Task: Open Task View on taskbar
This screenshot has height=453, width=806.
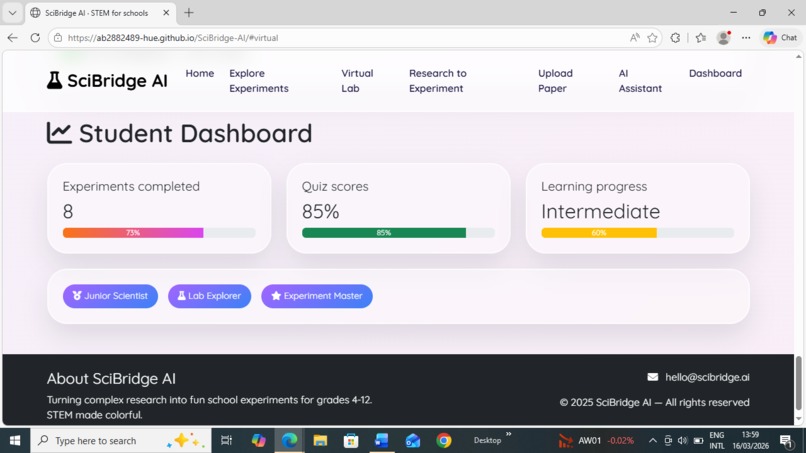Action: (x=226, y=441)
